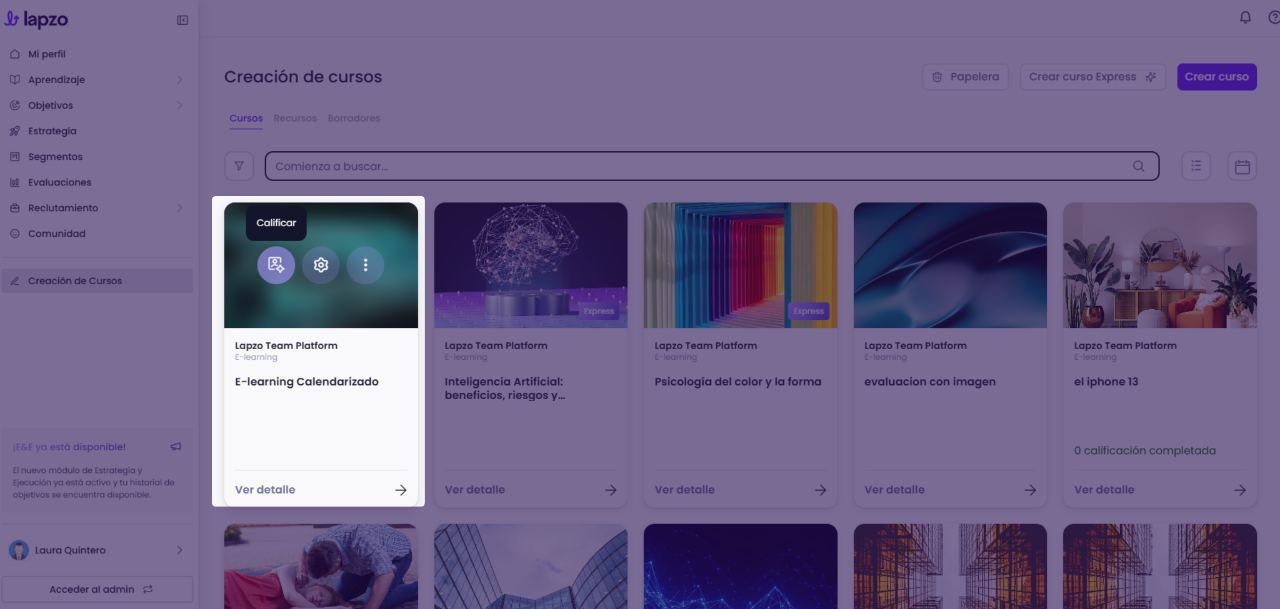Click the E-learning Calendarizado course title
Image resolution: width=1280 pixels, height=609 pixels.
coord(307,382)
